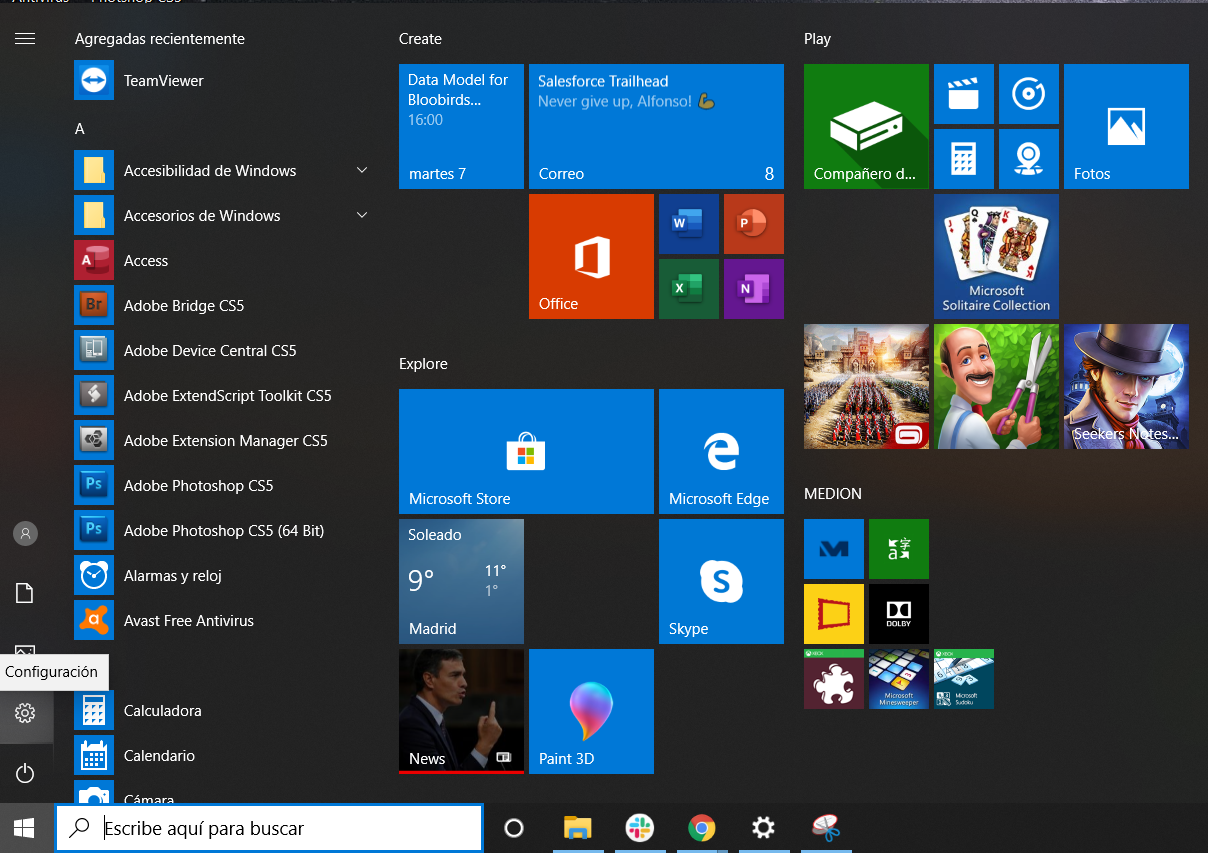Open Paint 3D tile
Image resolution: width=1208 pixels, height=853 pixels.
pos(591,711)
